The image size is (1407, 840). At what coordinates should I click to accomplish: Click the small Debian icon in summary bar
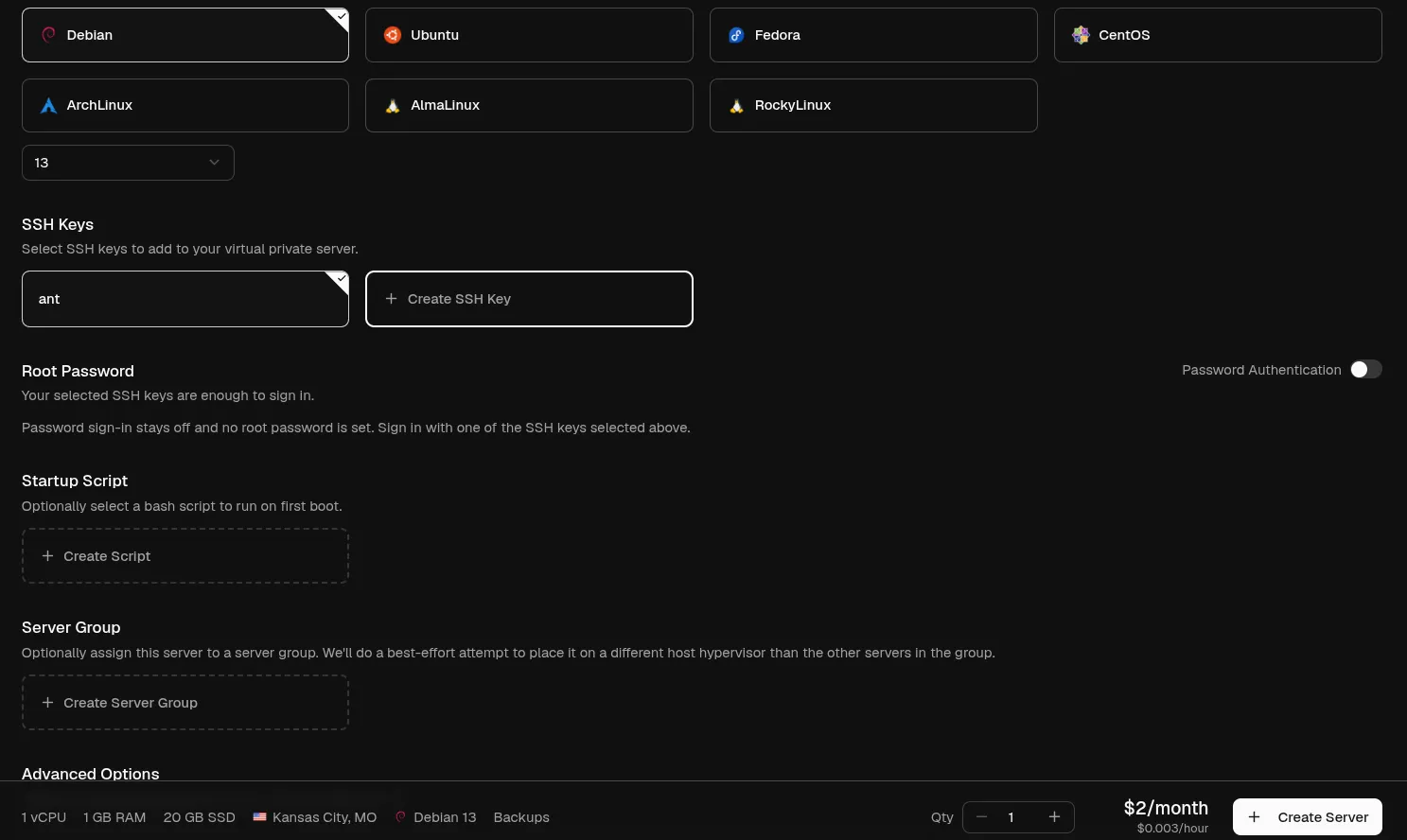tap(400, 817)
